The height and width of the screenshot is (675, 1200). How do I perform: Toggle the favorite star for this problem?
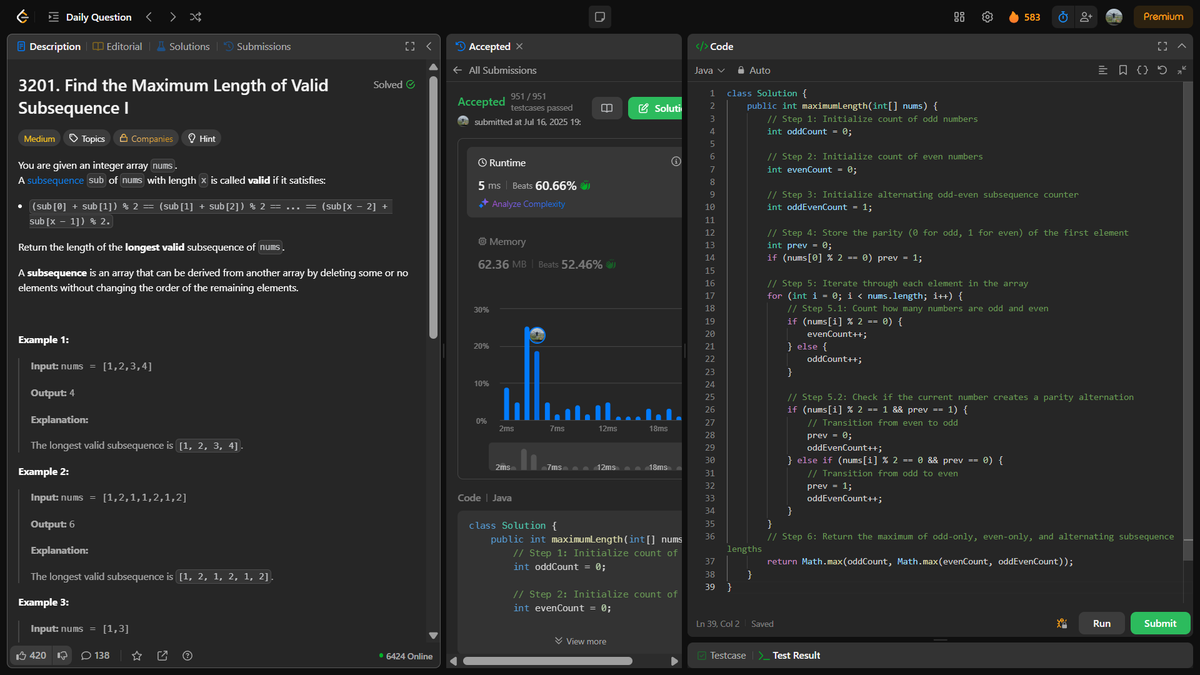[x=137, y=655]
